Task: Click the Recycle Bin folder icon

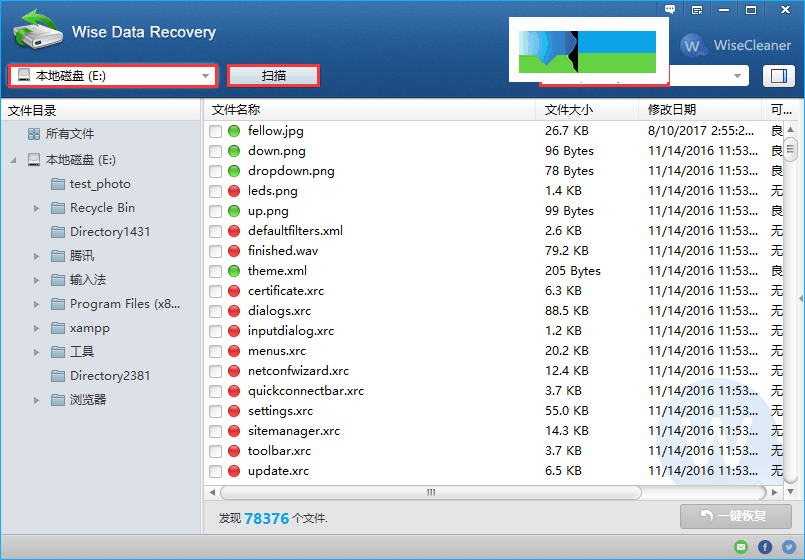Action: click(58, 208)
